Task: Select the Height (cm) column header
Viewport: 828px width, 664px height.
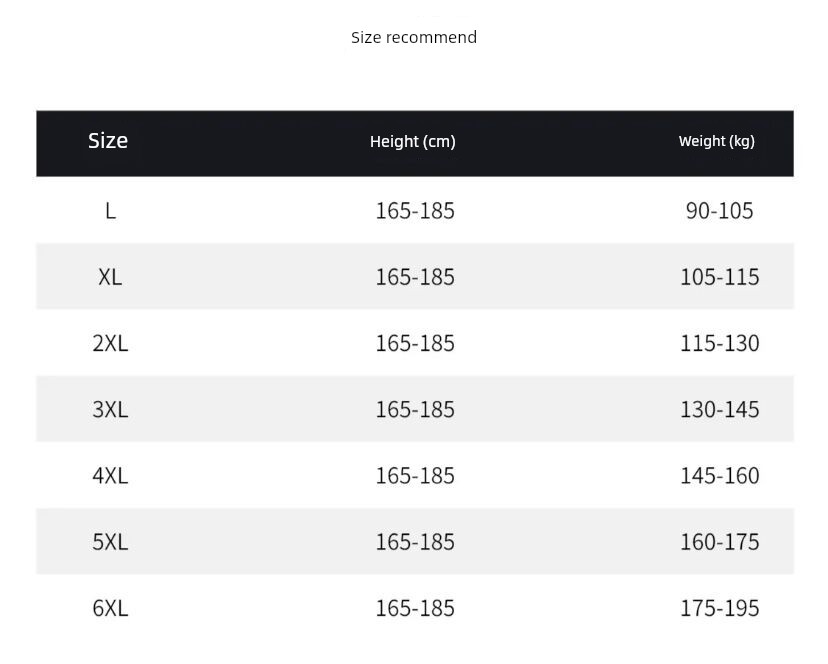Action: [x=413, y=142]
